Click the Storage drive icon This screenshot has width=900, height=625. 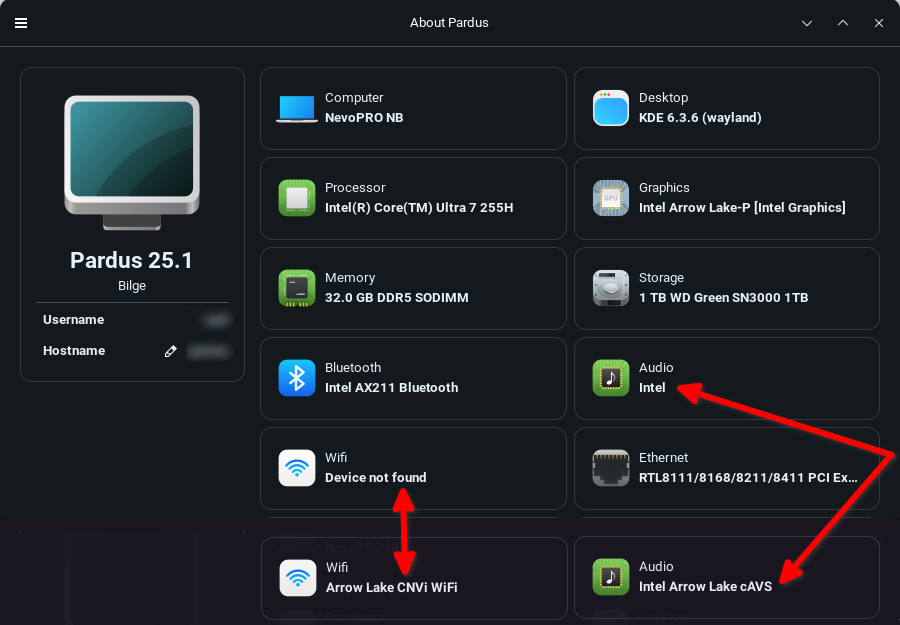611,288
